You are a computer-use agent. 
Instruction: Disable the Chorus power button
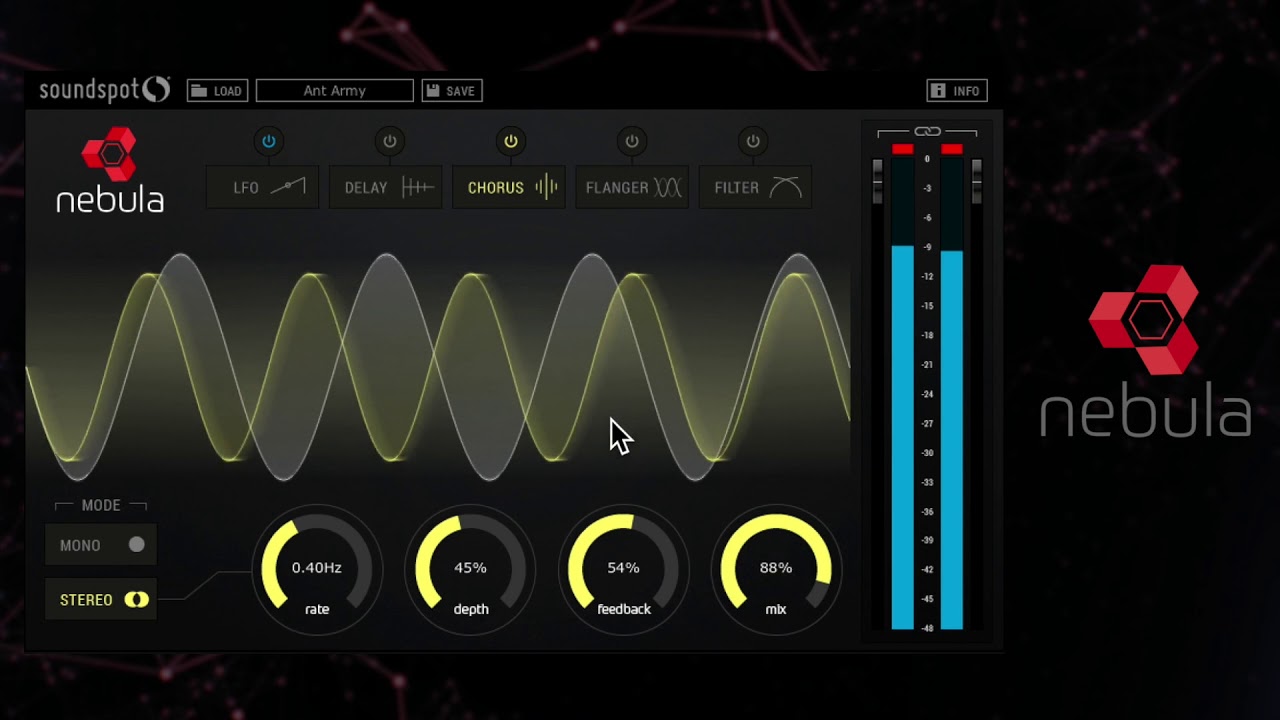click(x=511, y=141)
